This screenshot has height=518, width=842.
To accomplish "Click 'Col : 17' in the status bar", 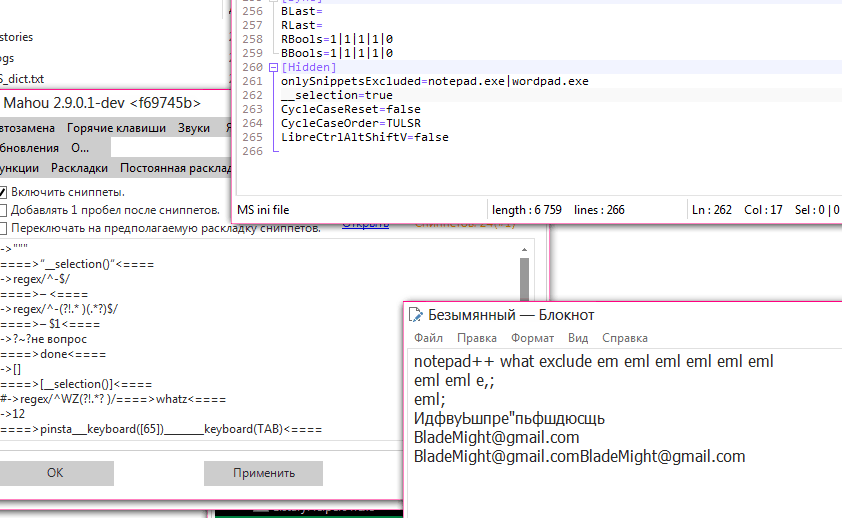I will coord(763,210).
